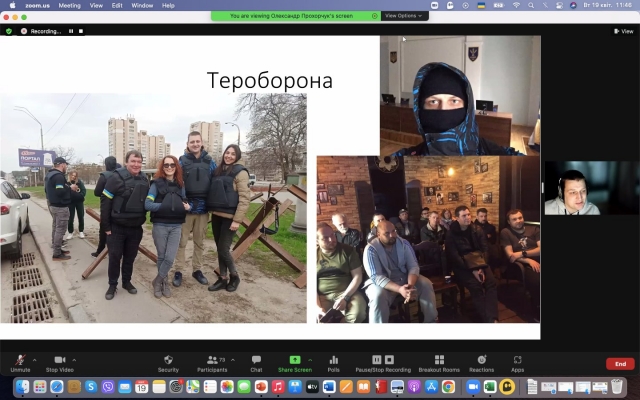Screen dimensions: 640x400
Task: Open Finder from the Dock
Action: pos(22,386)
